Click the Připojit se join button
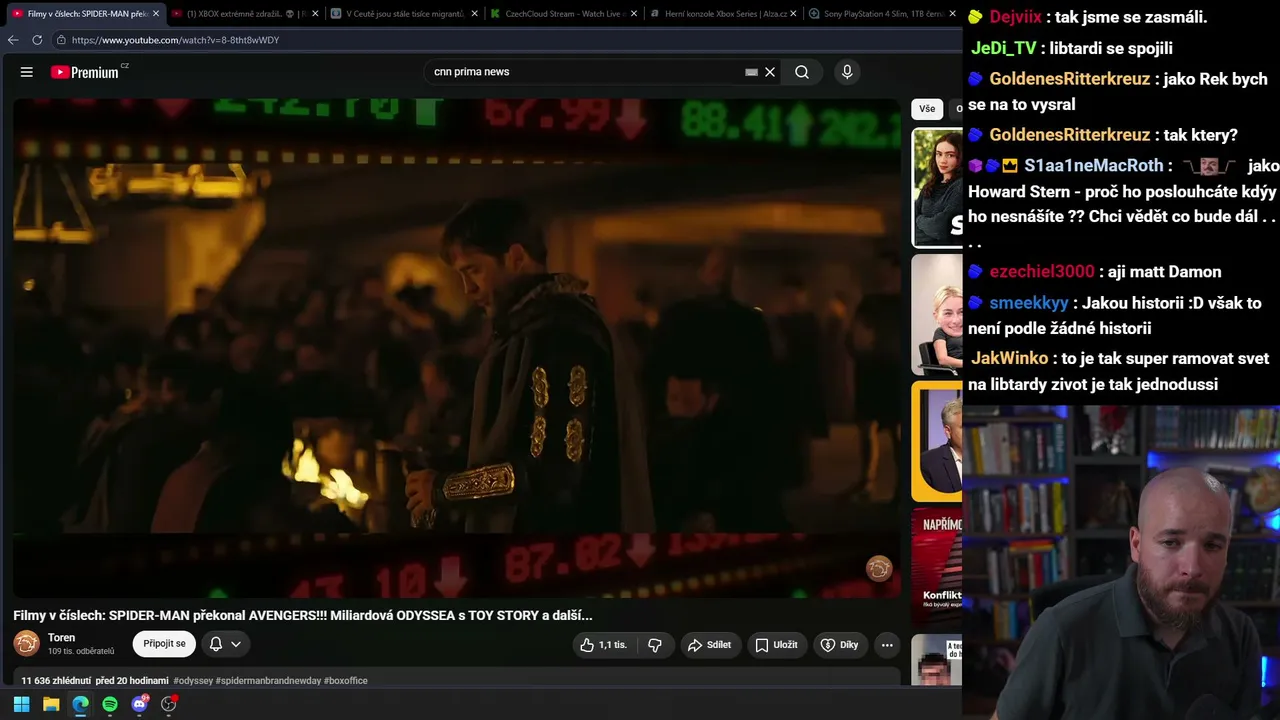Viewport: 1280px width, 720px height. [x=164, y=644]
